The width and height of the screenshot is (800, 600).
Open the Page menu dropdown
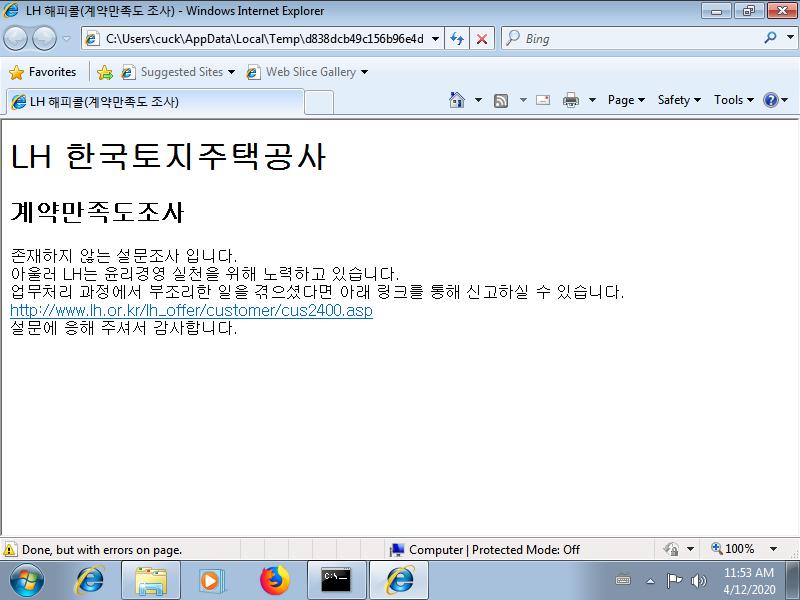(x=626, y=100)
